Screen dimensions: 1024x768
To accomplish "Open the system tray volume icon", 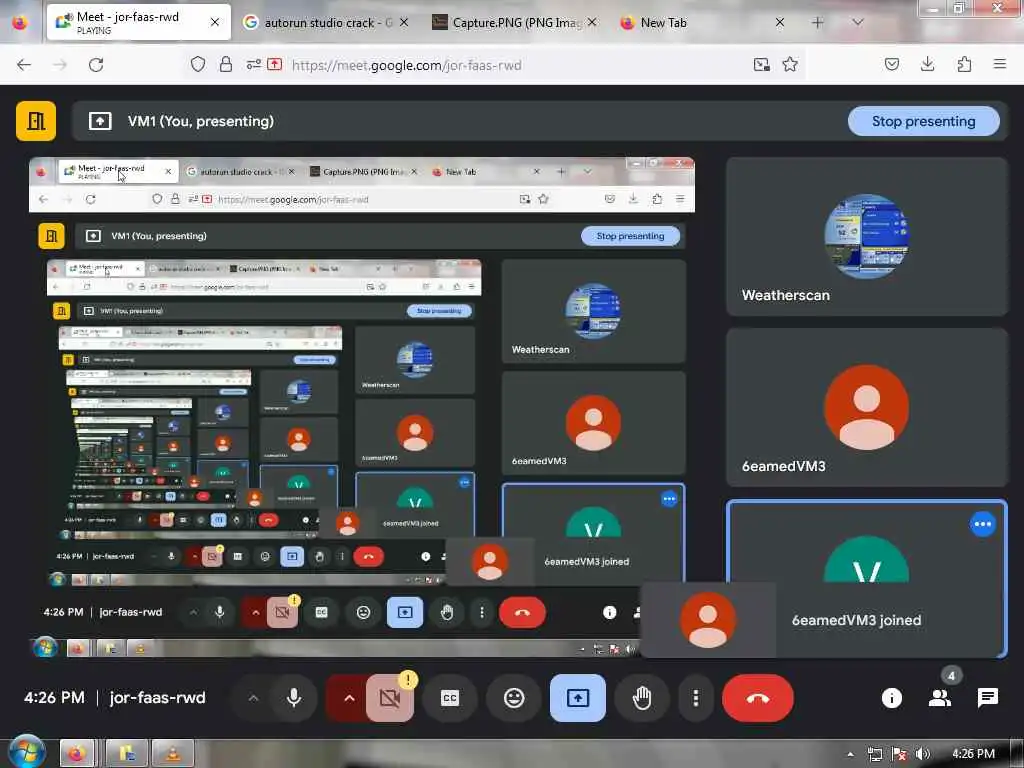I will tap(922, 754).
